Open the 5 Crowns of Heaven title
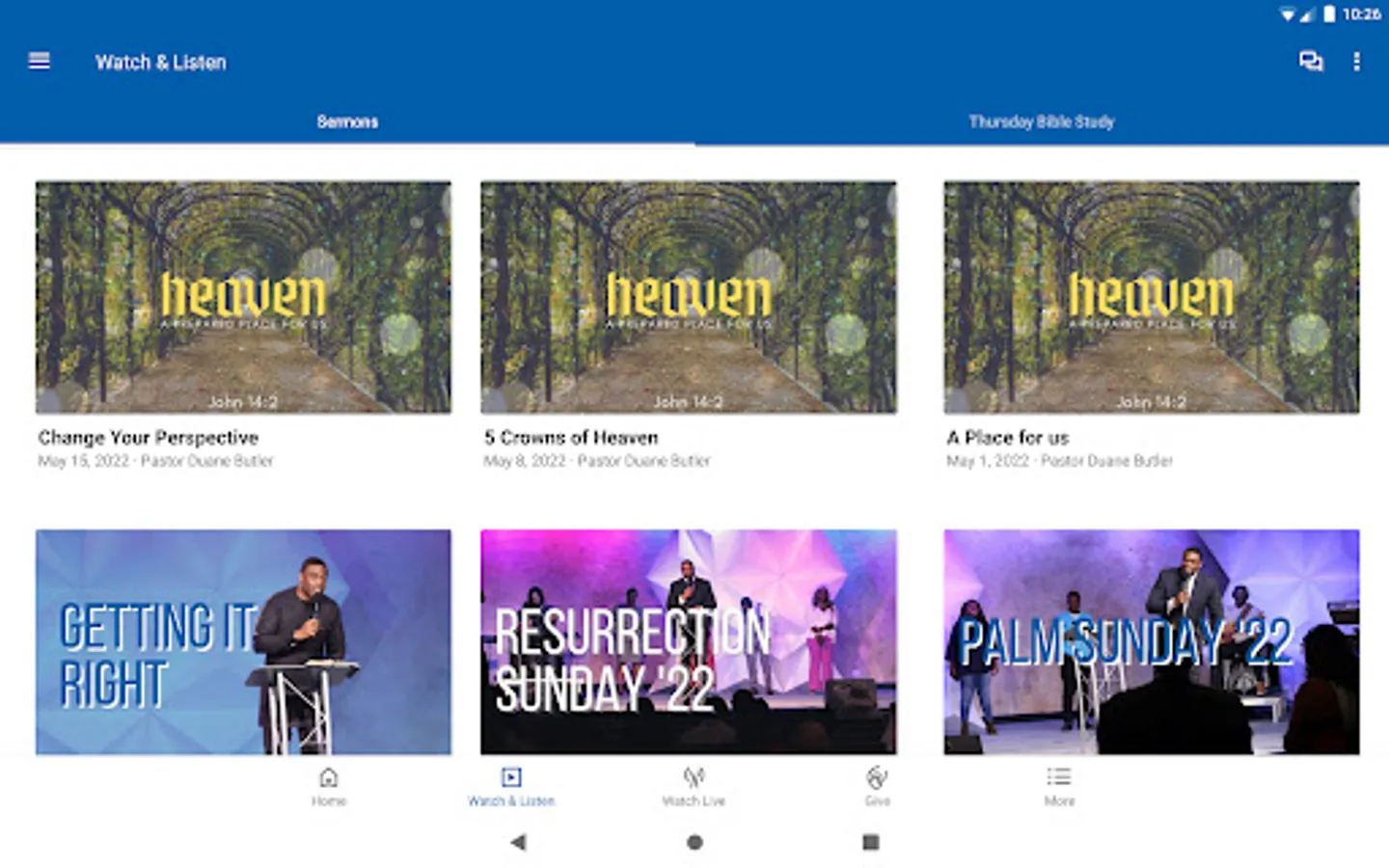The height and width of the screenshot is (868, 1389). coord(571,437)
